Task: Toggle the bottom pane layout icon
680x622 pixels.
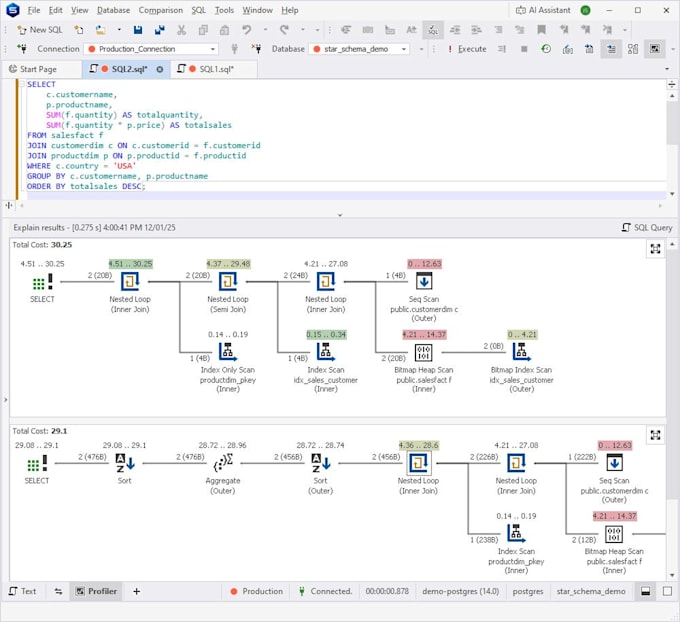Action: click(645, 591)
